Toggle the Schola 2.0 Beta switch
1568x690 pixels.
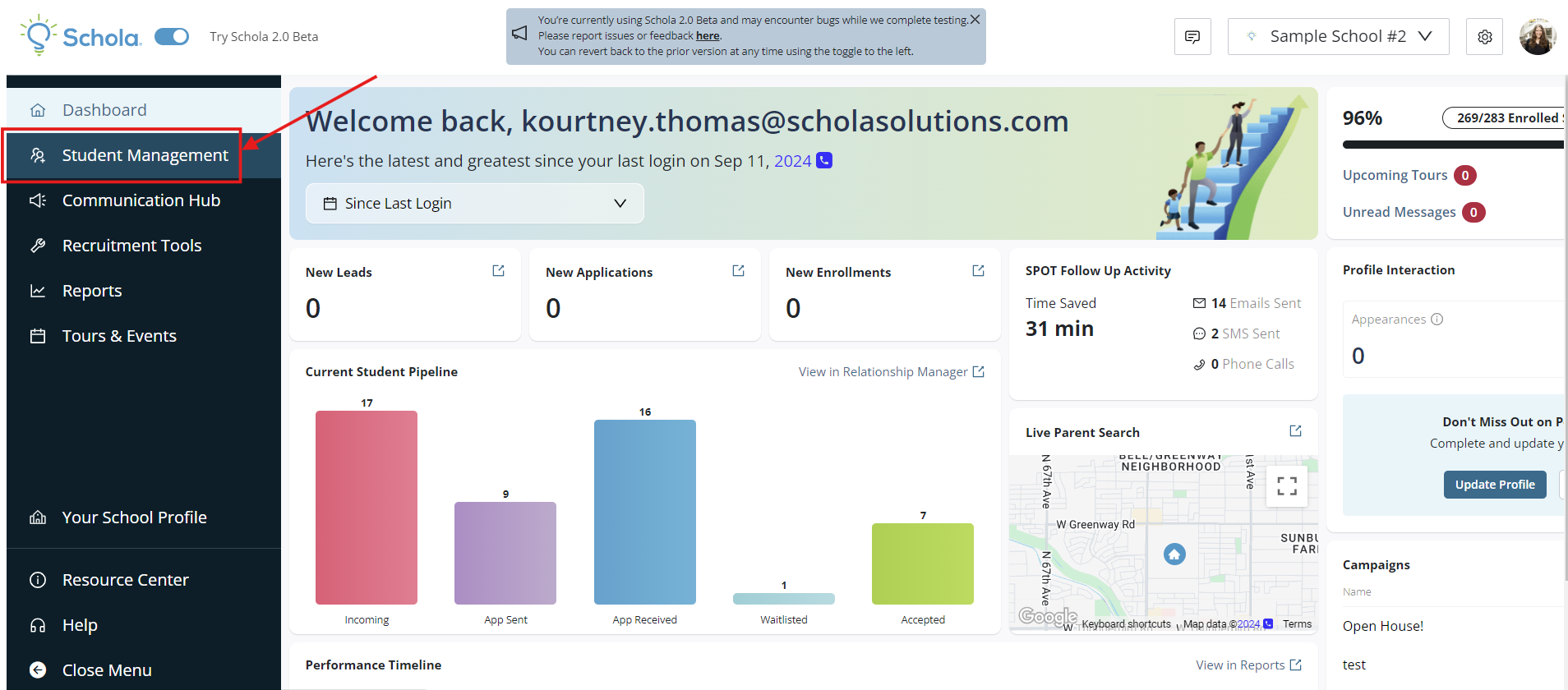[172, 36]
